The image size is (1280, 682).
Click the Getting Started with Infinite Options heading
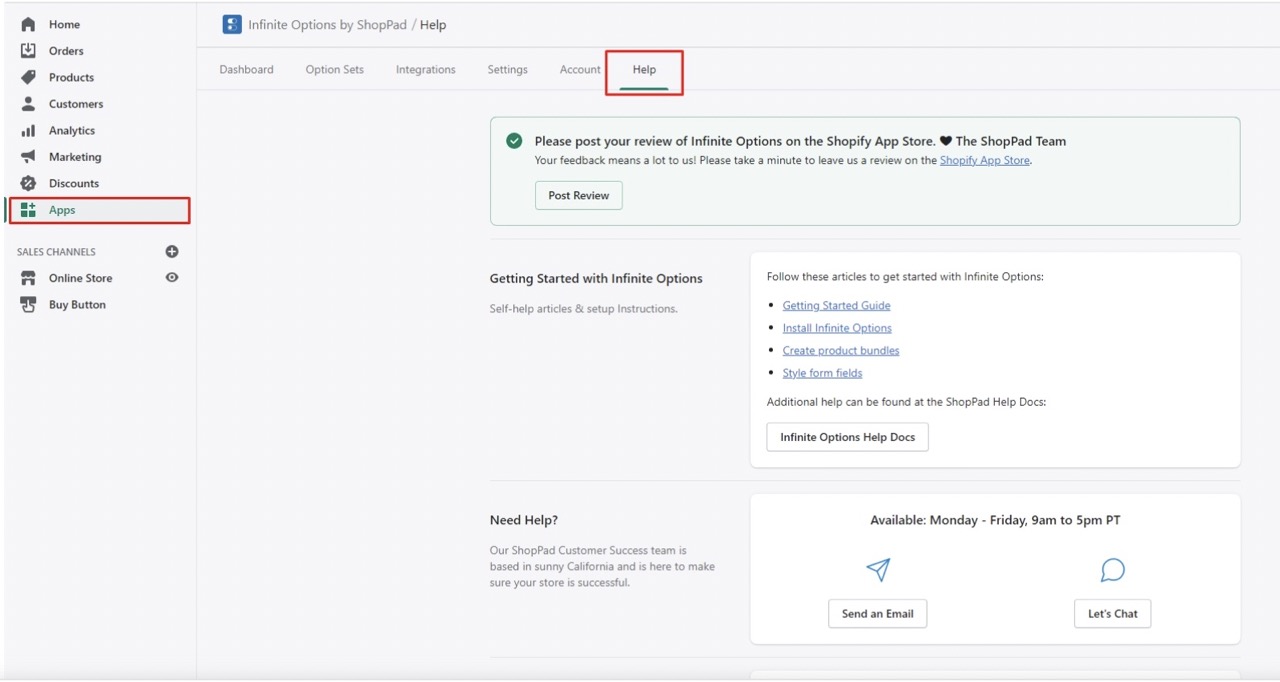(x=596, y=279)
